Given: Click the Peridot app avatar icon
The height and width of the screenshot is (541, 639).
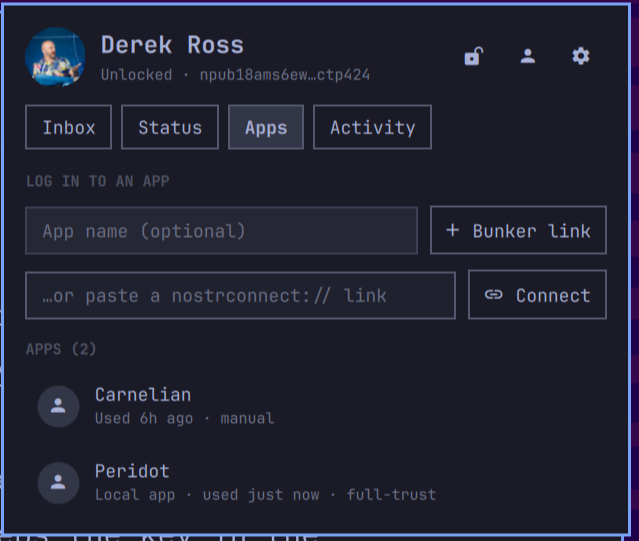Looking at the screenshot, I should pos(58,483).
